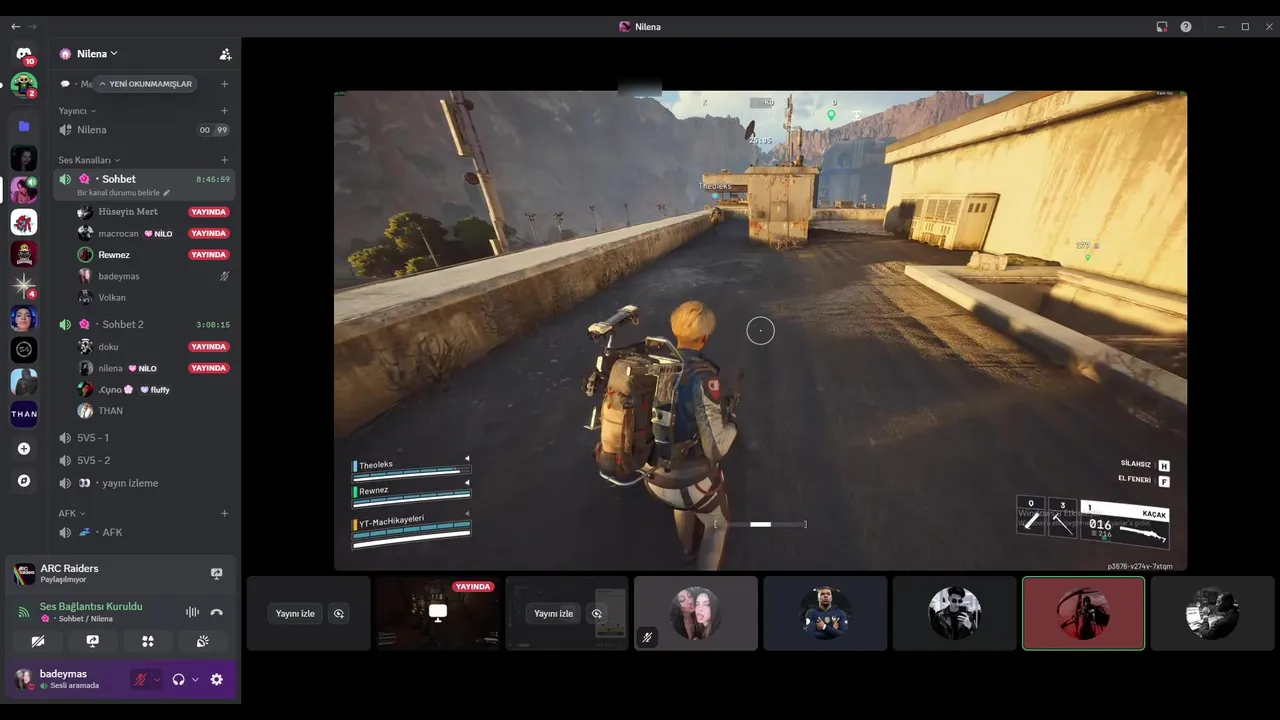The width and height of the screenshot is (1280, 720).
Task: Pop out first Yayını izle stream
Action: 338,614
